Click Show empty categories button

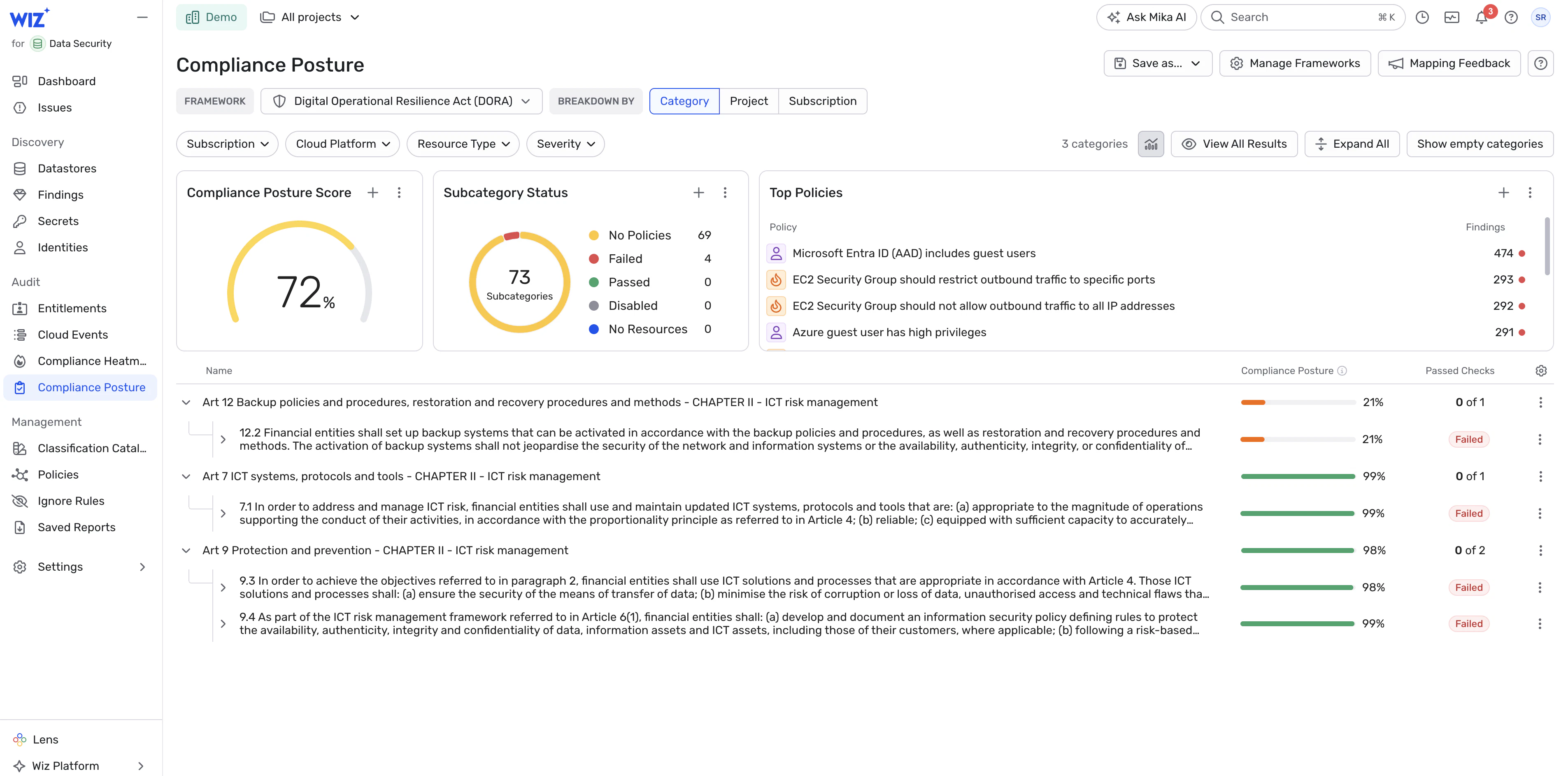click(x=1480, y=144)
